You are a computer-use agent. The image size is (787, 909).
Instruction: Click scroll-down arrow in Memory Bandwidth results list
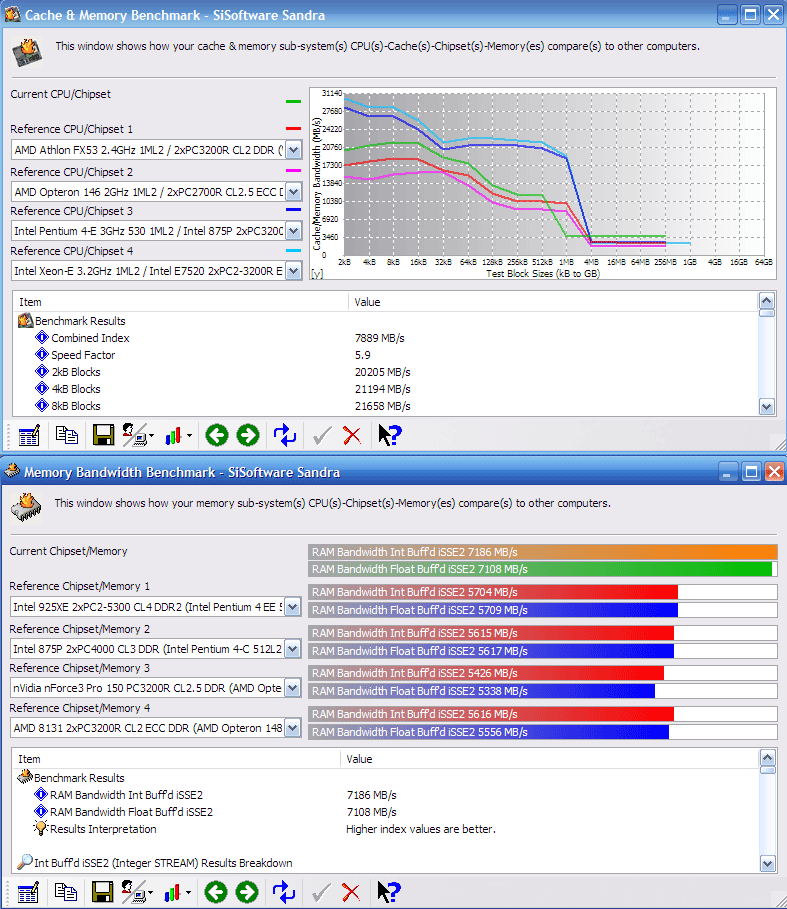click(x=767, y=864)
